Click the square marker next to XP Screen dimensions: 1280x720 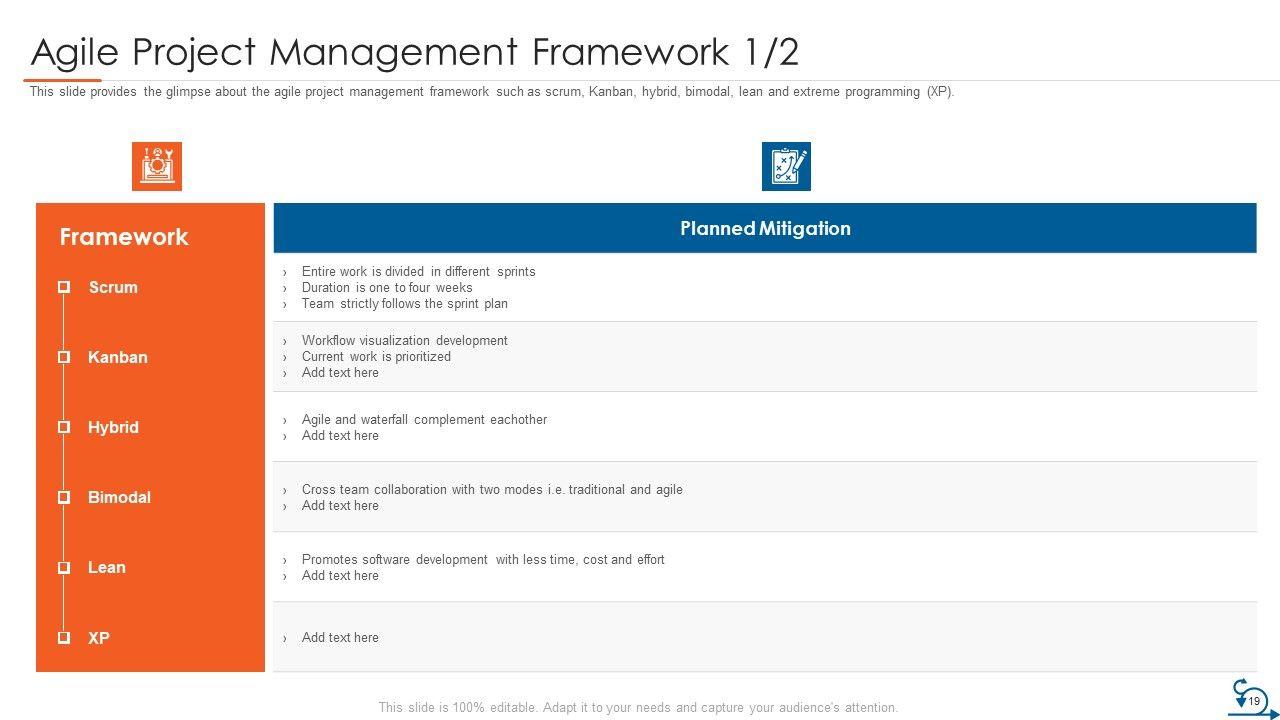[x=64, y=637]
